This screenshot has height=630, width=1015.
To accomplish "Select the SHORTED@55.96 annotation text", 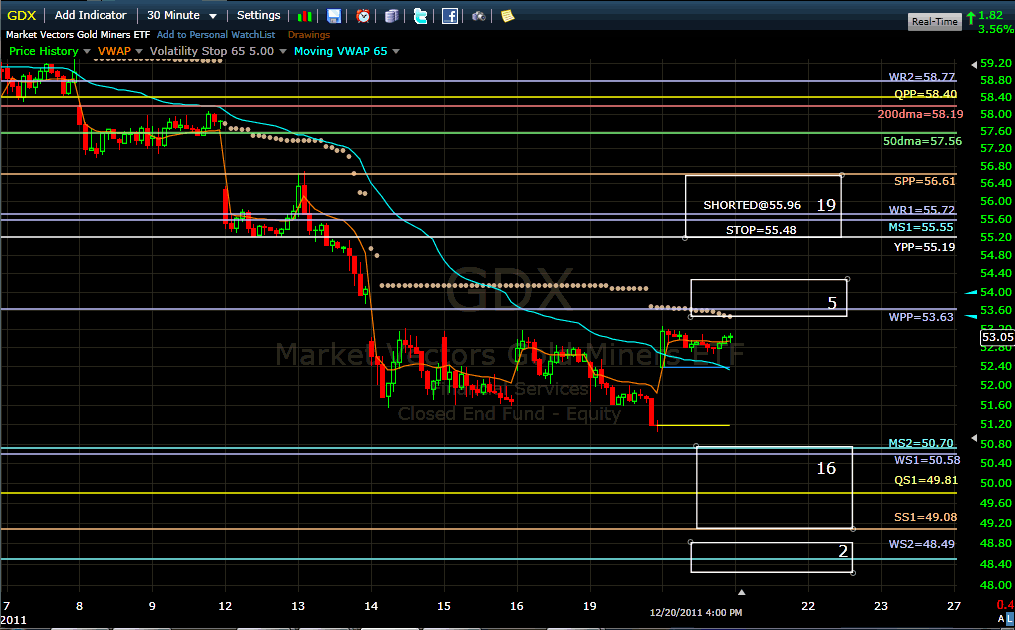I will (x=752, y=205).
